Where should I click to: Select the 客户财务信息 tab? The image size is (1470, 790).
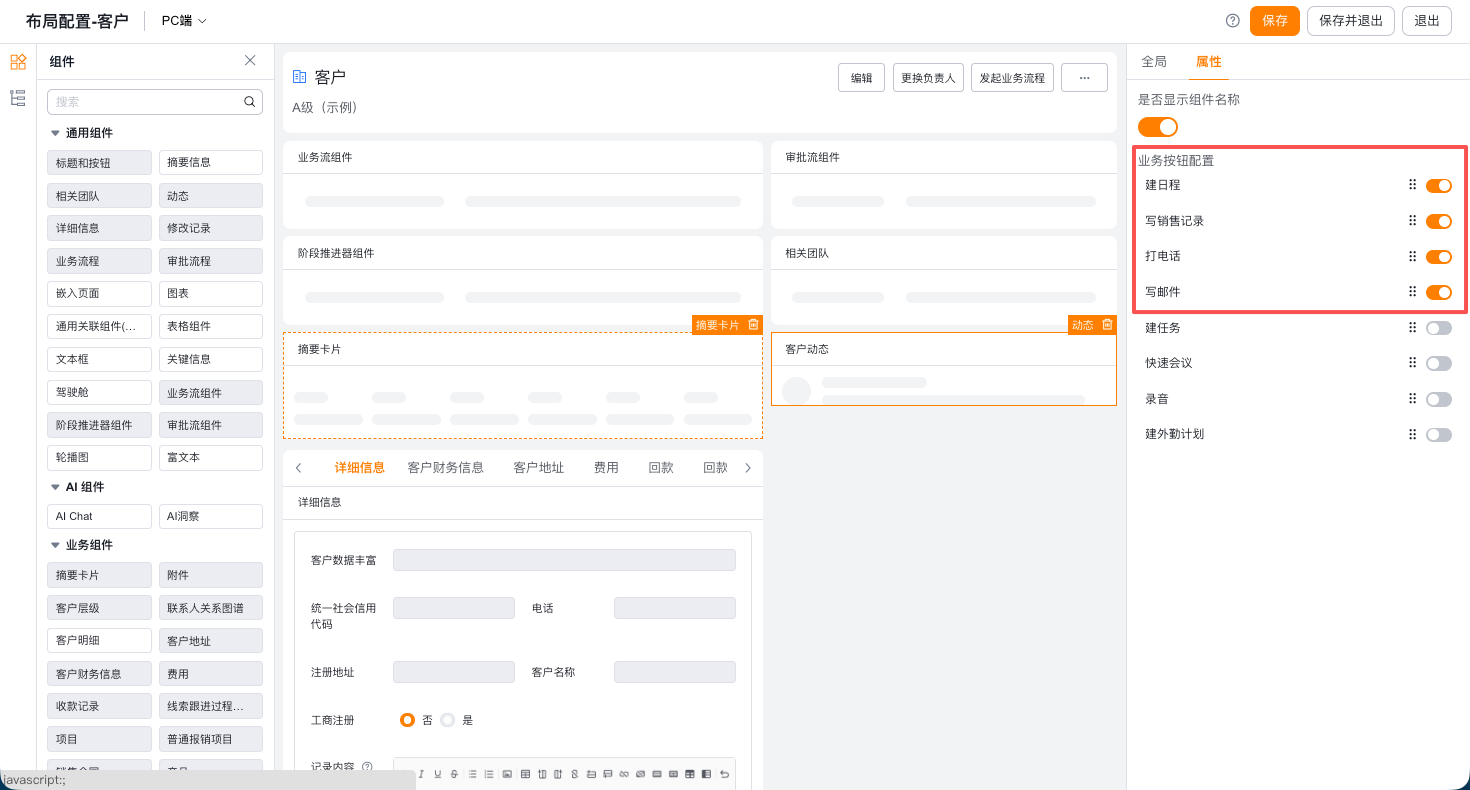[x=446, y=468]
